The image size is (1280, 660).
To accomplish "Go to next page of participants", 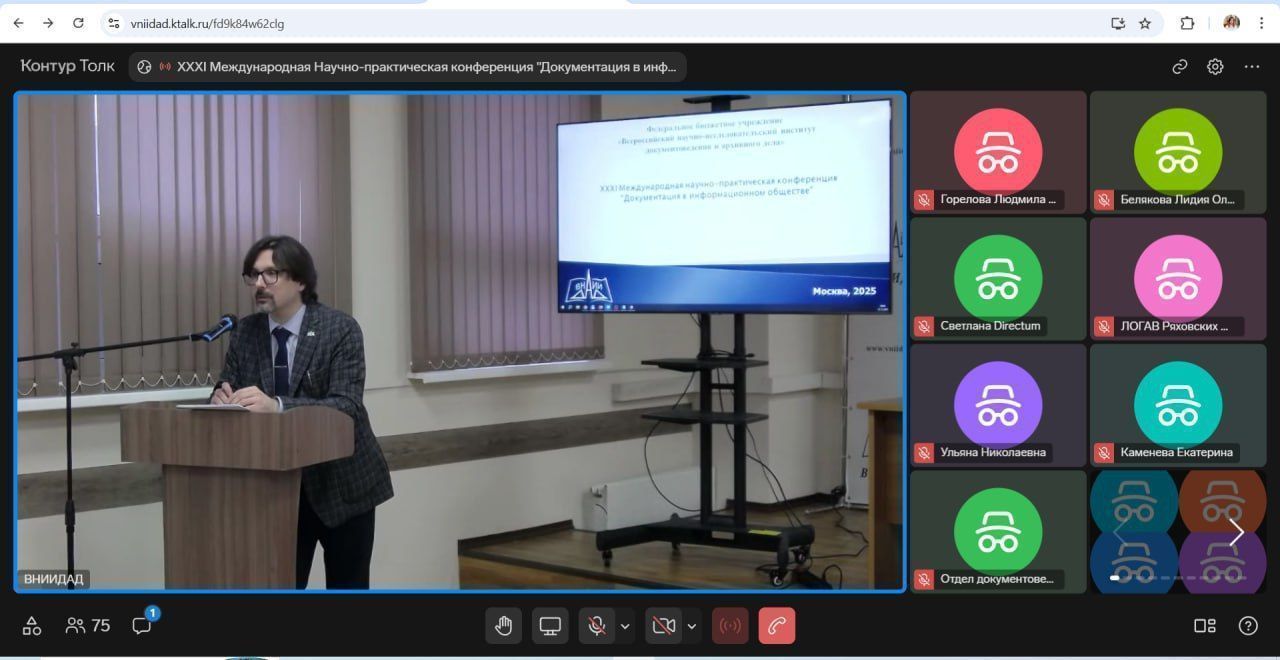I will coord(1236,533).
